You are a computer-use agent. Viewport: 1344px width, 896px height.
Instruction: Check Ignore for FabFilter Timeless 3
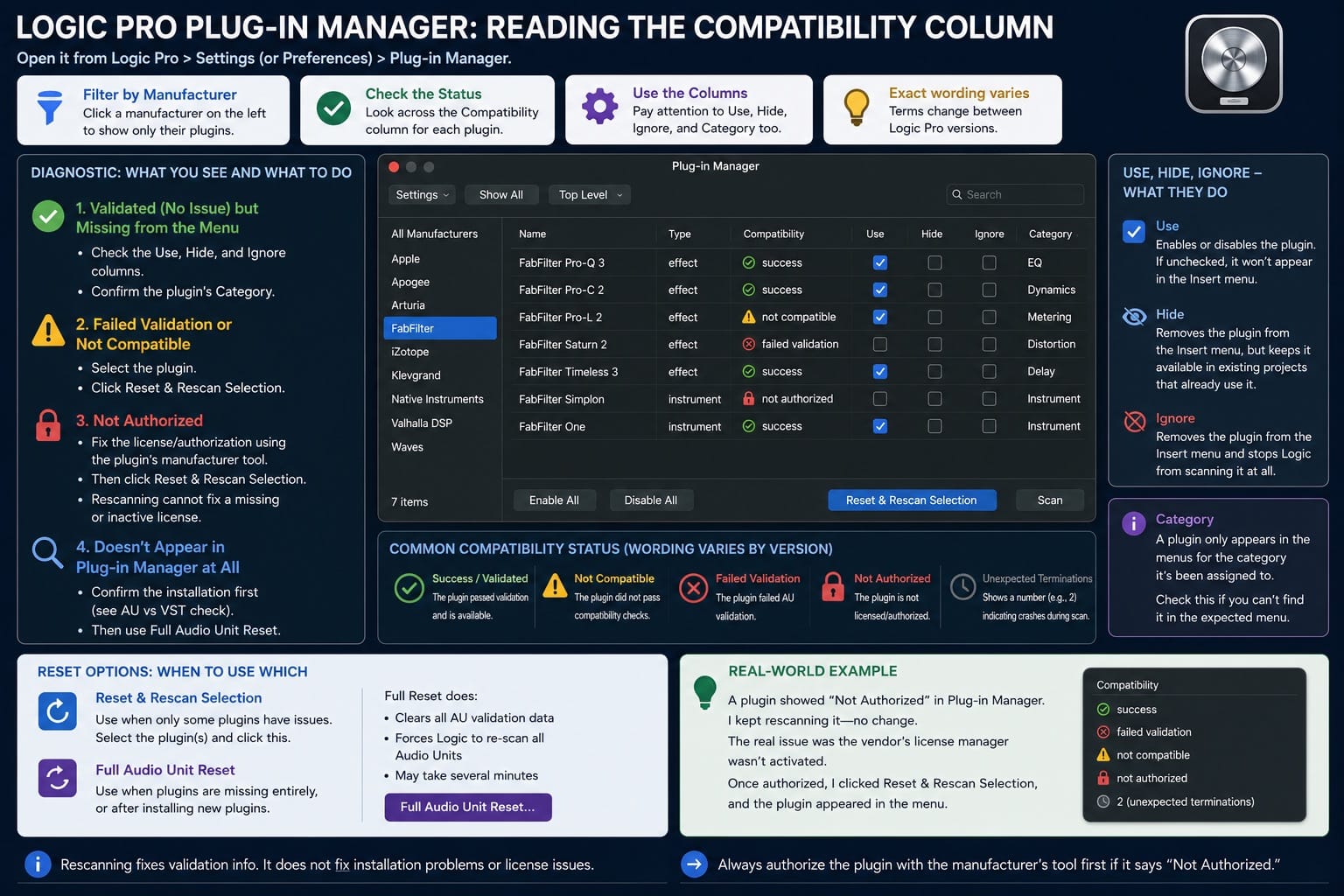pos(989,371)
